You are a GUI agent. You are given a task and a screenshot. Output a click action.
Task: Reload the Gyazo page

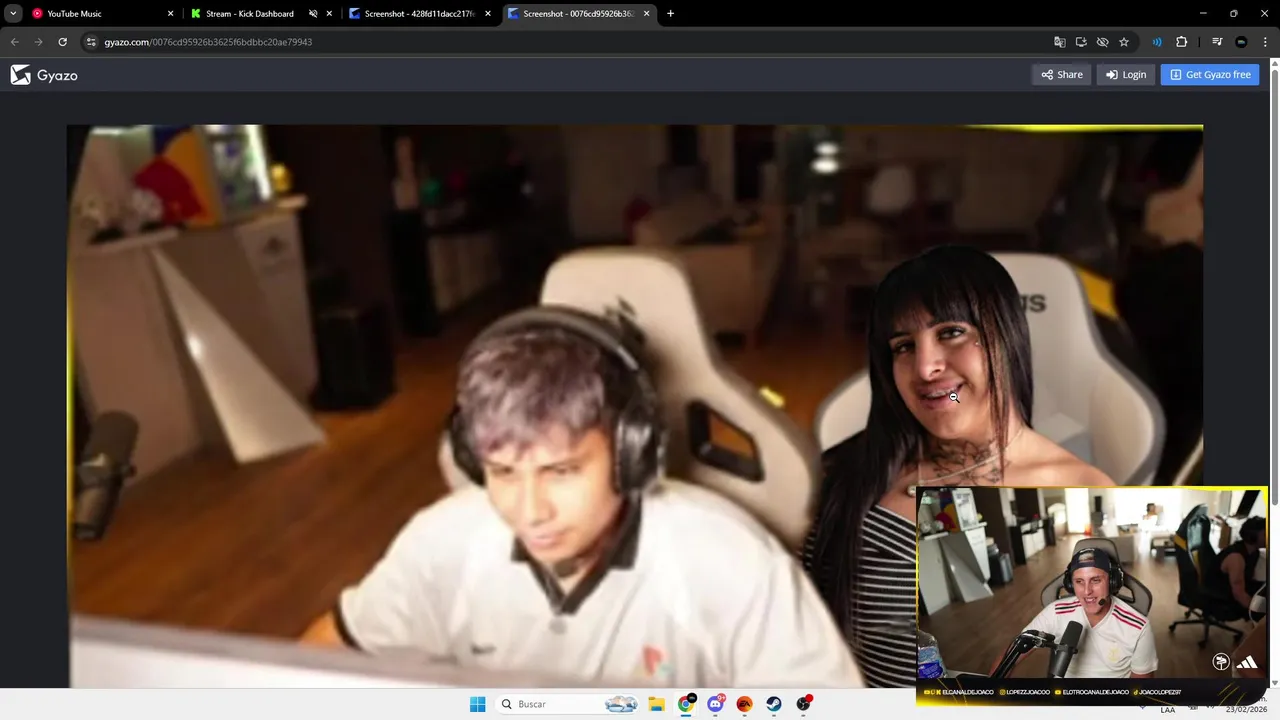tap(62, 42)
